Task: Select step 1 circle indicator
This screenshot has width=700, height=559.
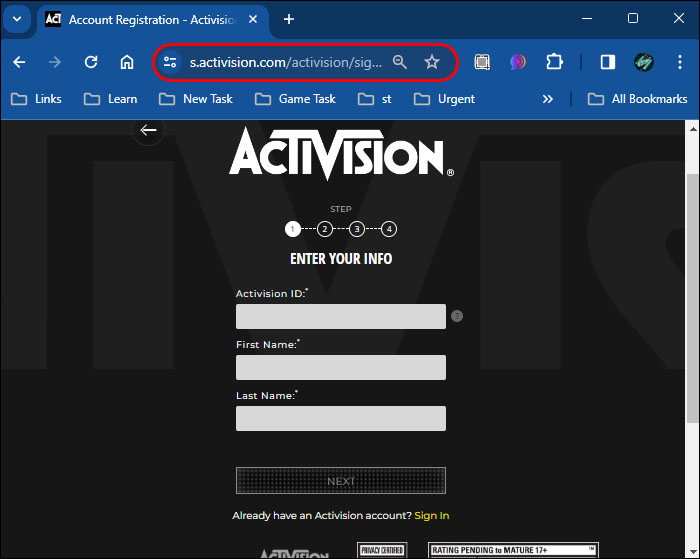Action: tap(292, 229)
